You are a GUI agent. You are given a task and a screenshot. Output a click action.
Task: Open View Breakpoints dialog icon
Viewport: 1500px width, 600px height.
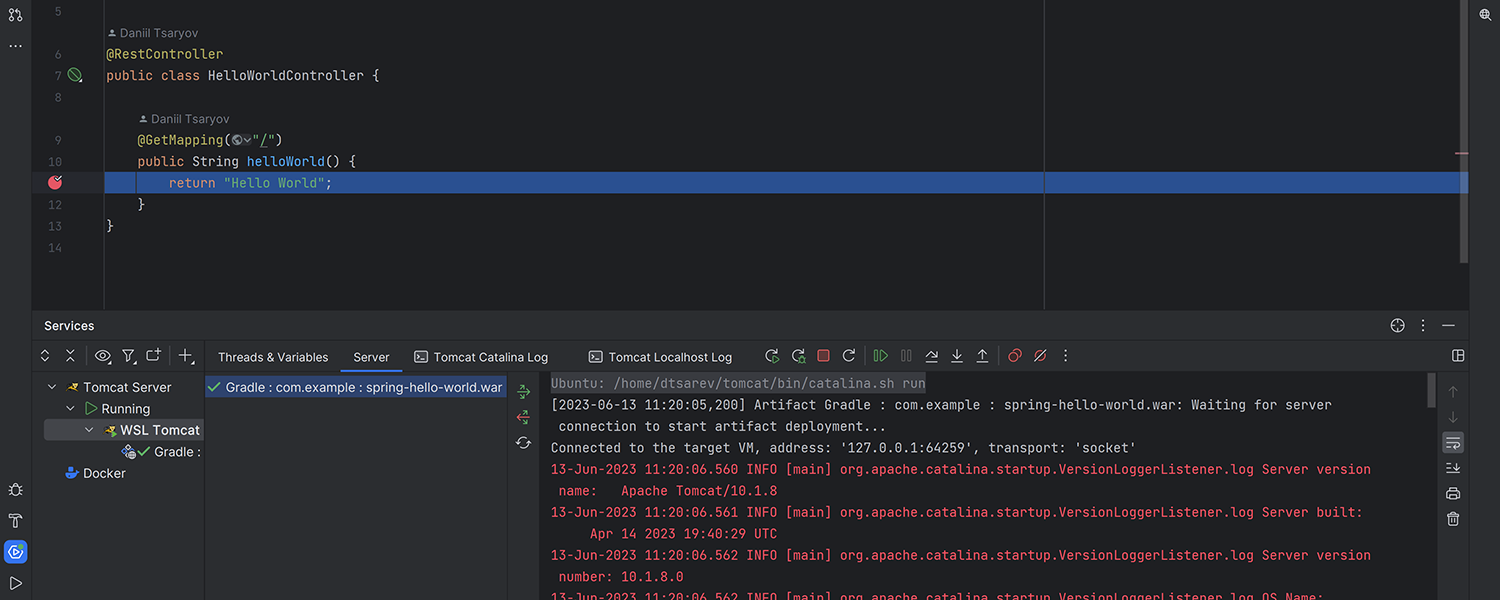point(1015,356)
